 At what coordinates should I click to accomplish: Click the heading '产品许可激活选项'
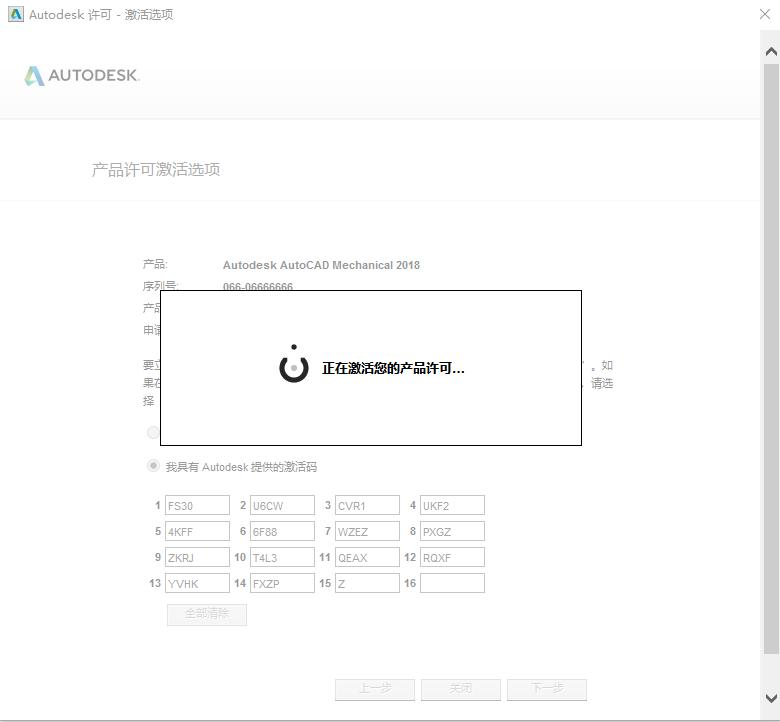click(156, 170)
